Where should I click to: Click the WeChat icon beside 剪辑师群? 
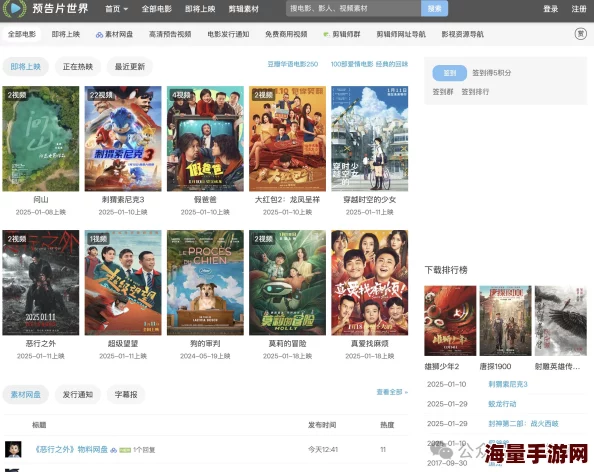326,34
